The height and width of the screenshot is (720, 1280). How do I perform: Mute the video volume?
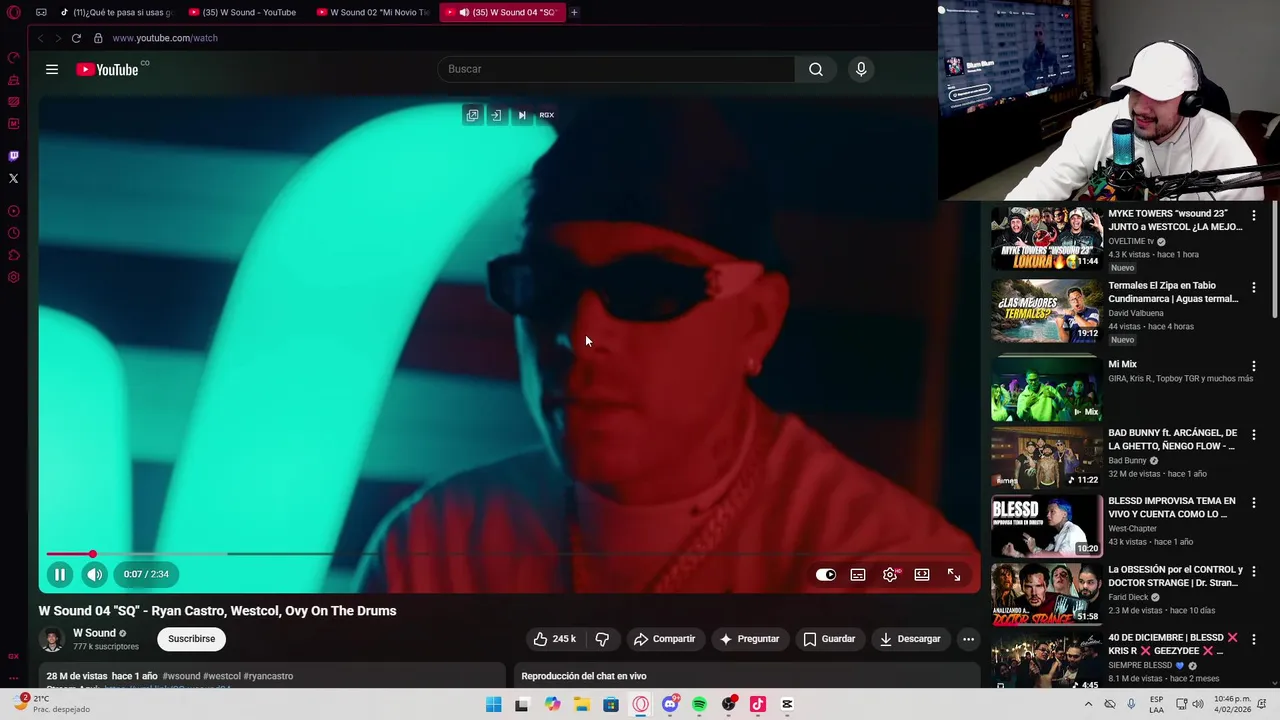(x=94, y=574)
